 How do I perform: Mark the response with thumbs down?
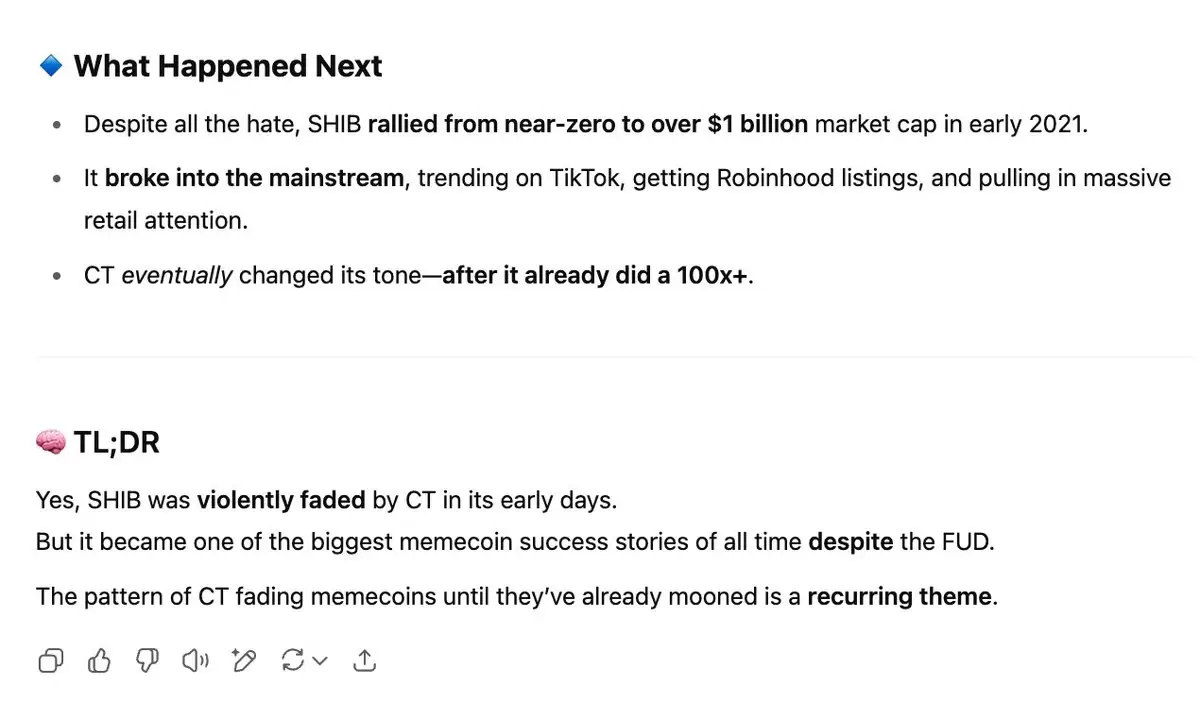(x=147, y=660)
